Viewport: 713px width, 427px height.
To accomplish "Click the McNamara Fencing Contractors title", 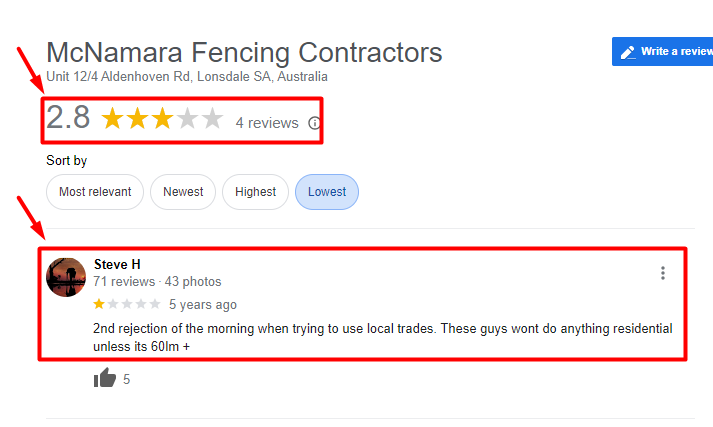I will click(244, 52).
